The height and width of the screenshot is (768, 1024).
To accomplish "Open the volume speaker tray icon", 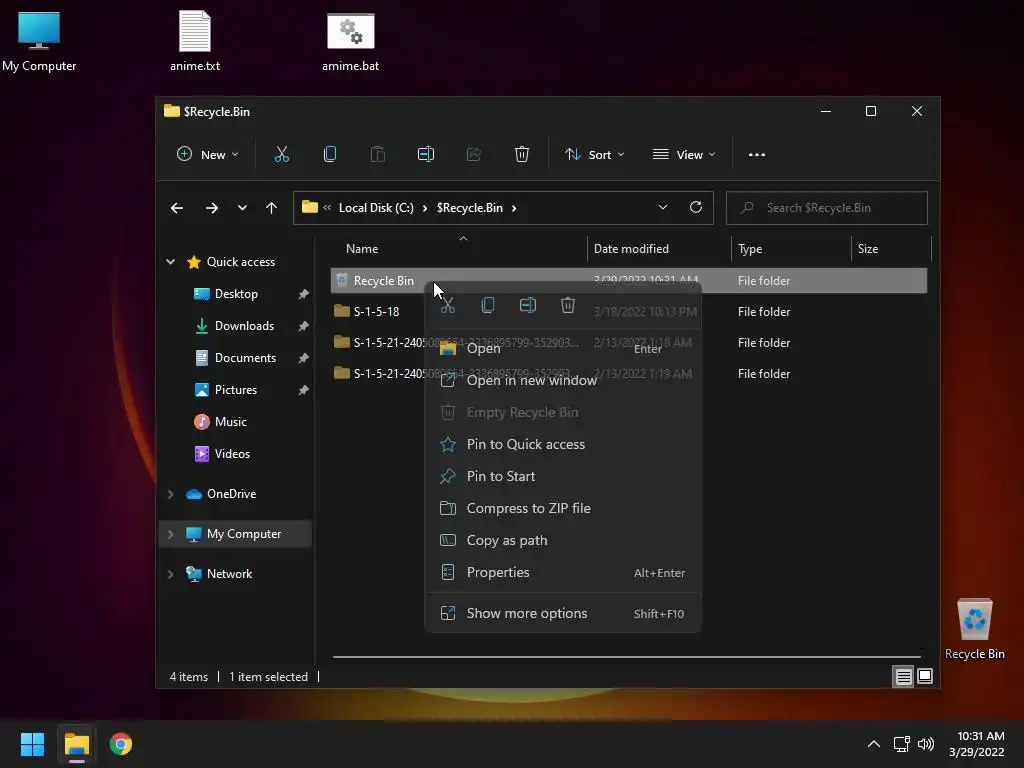I will click(925, 744).
